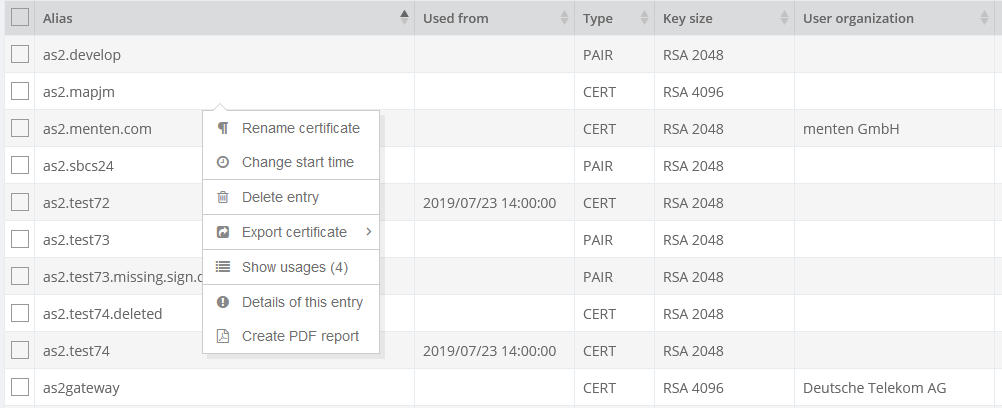Screen dimensions: 1002x408
Task: Choose Delete entry from the context menu
Action: tap(280, 198)
